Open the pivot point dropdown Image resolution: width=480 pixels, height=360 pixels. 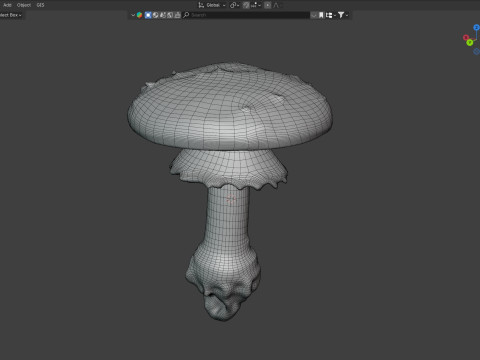pyautogui.click(x=234, y=5)
